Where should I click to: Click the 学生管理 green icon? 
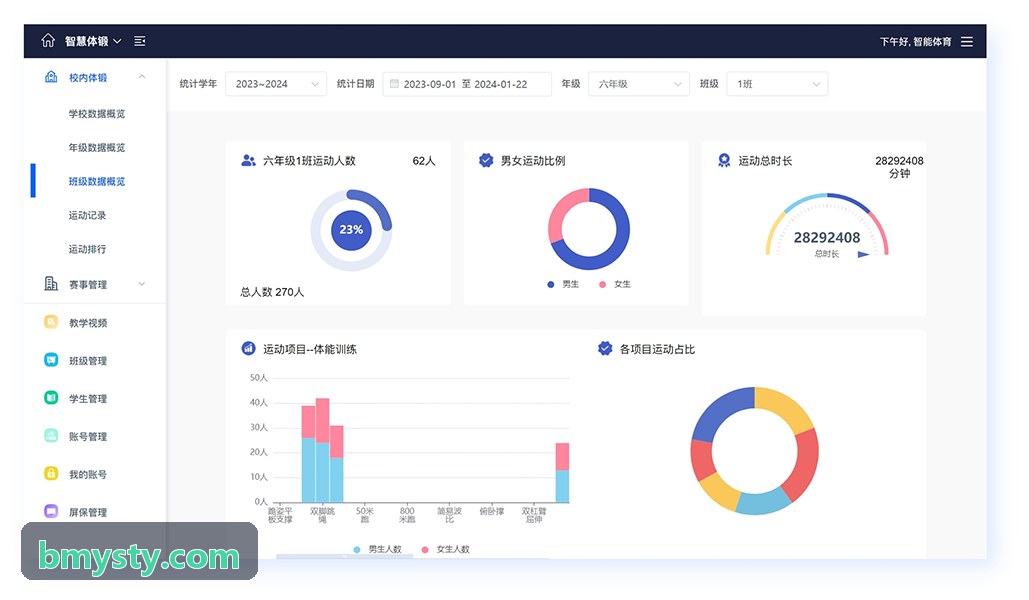click(x=51, y=398)
